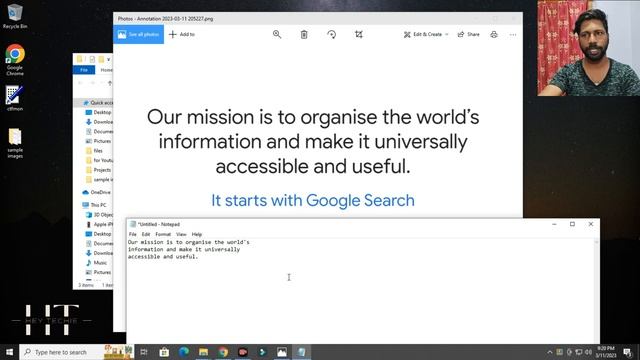Click the delete trash icon in Photos
Screen dimensions: 640x360
point(304,35)
